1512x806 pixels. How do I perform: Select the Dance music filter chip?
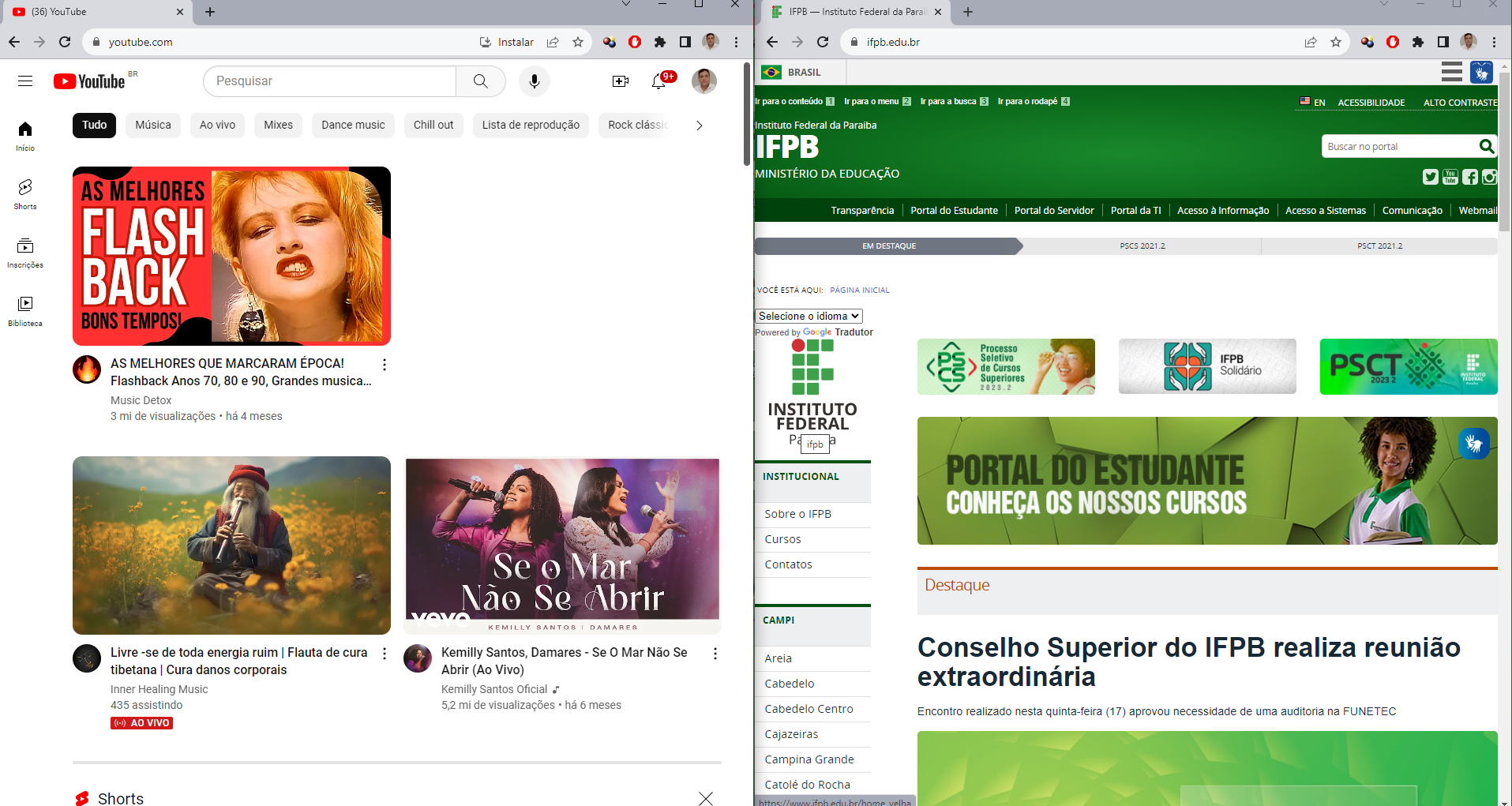tap(353, 126)
